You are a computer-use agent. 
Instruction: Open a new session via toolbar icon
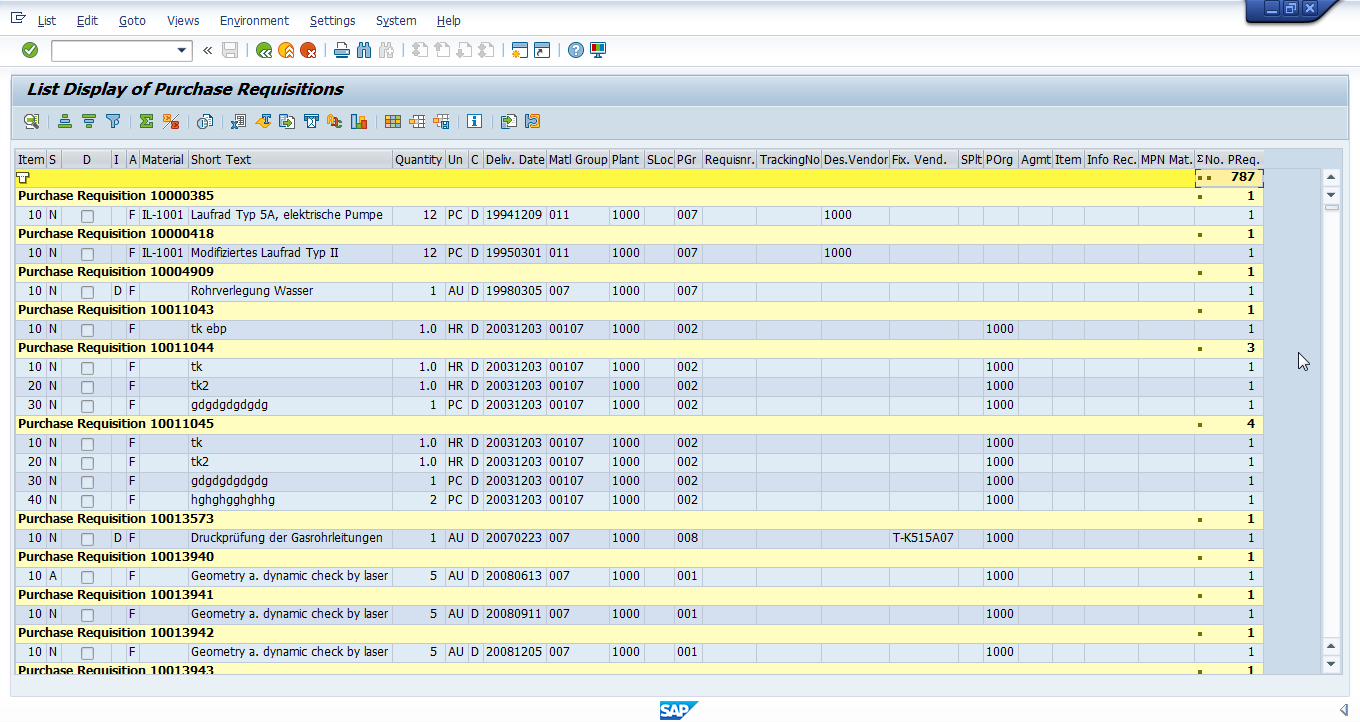[x=519, y=50]
